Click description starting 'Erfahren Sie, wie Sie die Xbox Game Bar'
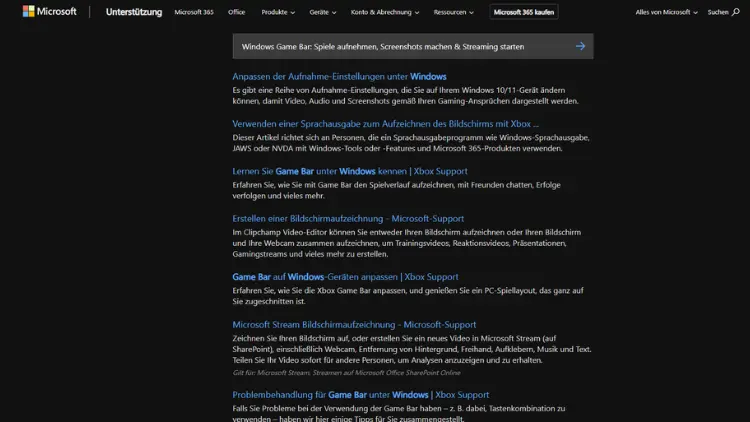This screenshot has width=750, height=422. coord(408,296)
